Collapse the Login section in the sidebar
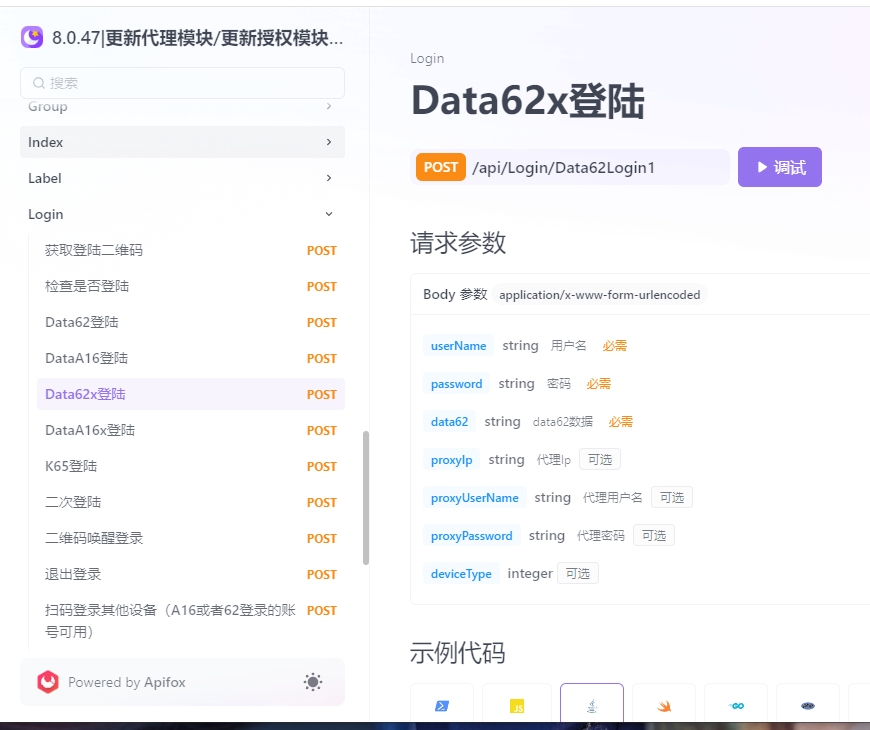Image resolution: width=870 pixels, height=730 pixels. tap(182, 213)
